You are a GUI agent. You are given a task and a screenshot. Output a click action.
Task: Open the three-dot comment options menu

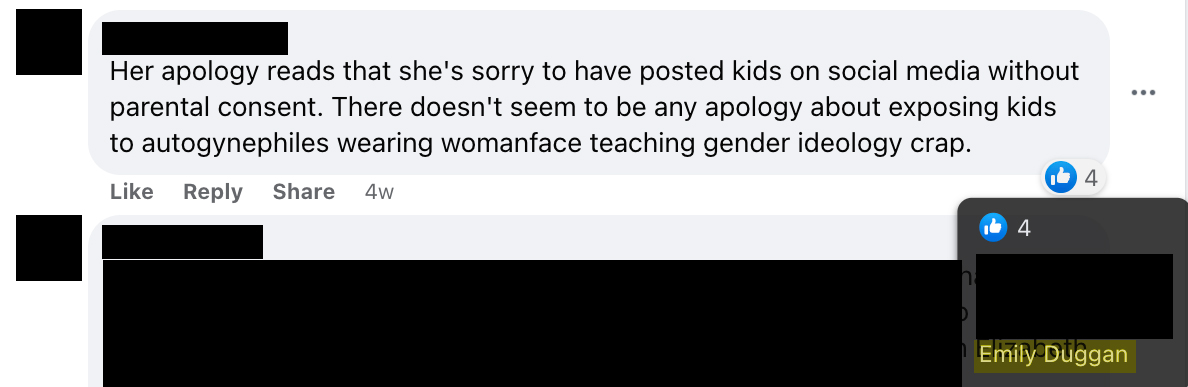pos(1143,93)
